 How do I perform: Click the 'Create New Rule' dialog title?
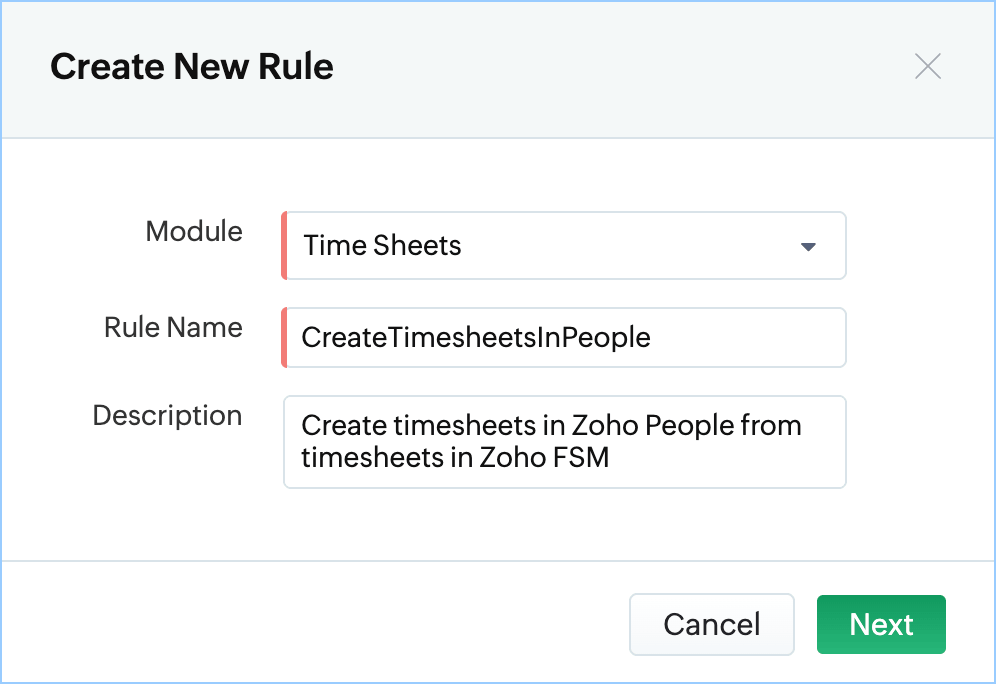192,67
